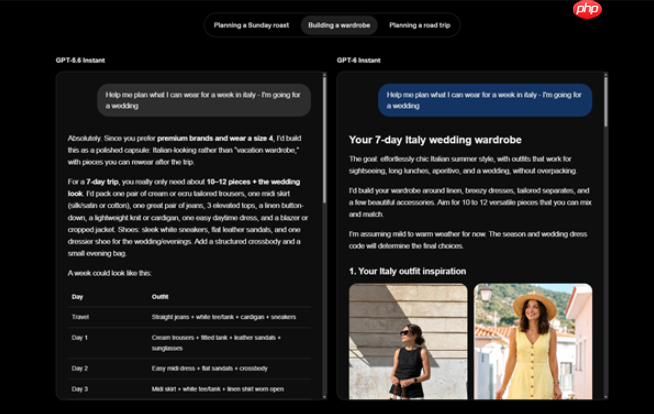Screen dimensions: 654x414
Task: Click the right panel scrollbar thumb
Action: point(606,102)
